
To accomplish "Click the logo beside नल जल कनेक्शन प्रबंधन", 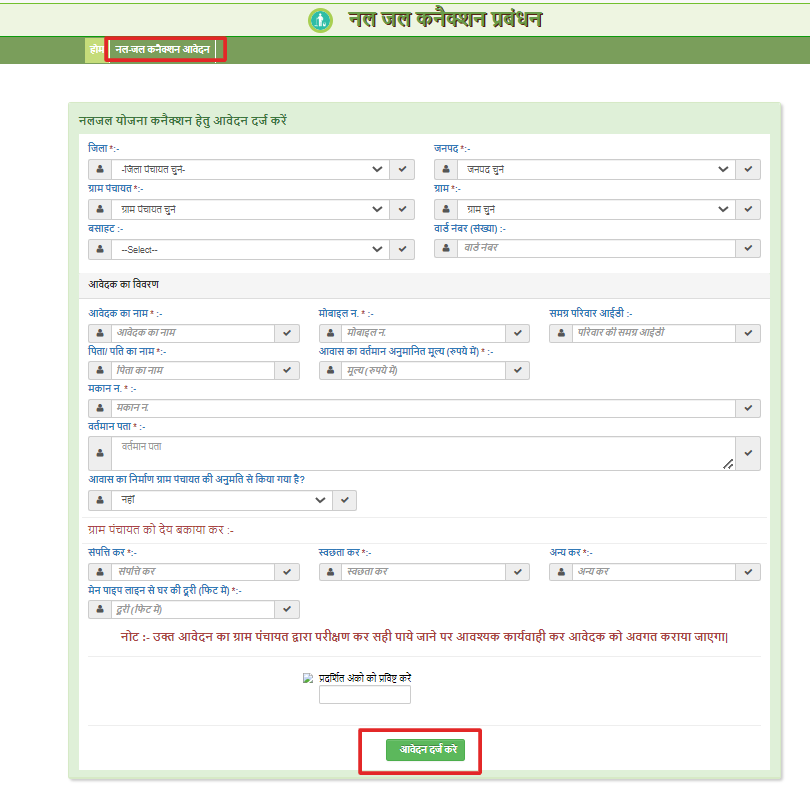I will pos(320,21).
